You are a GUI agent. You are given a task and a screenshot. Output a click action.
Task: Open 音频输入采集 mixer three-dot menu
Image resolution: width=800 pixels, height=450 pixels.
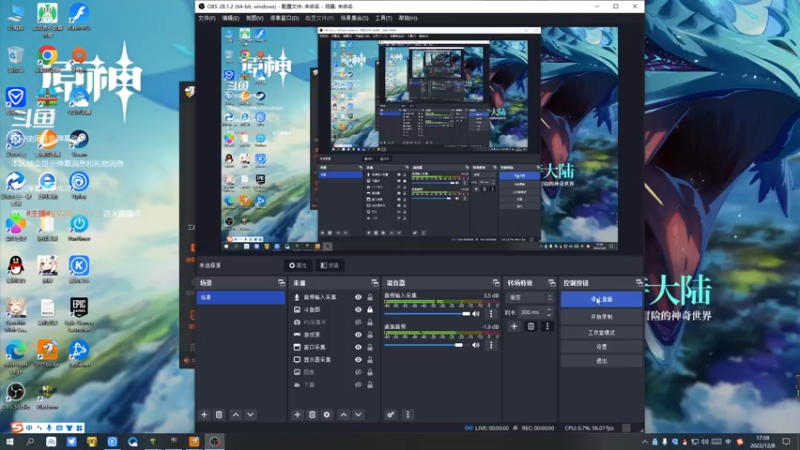tap(491, 314)
